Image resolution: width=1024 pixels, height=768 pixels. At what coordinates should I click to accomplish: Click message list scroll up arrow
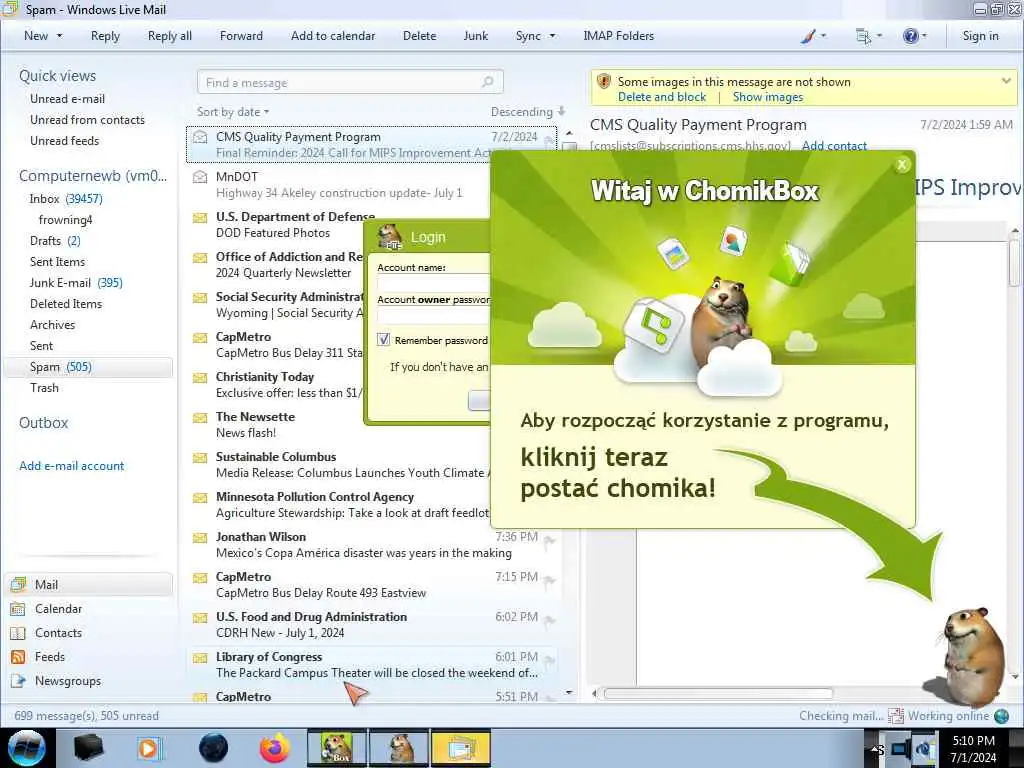point(569,133)
